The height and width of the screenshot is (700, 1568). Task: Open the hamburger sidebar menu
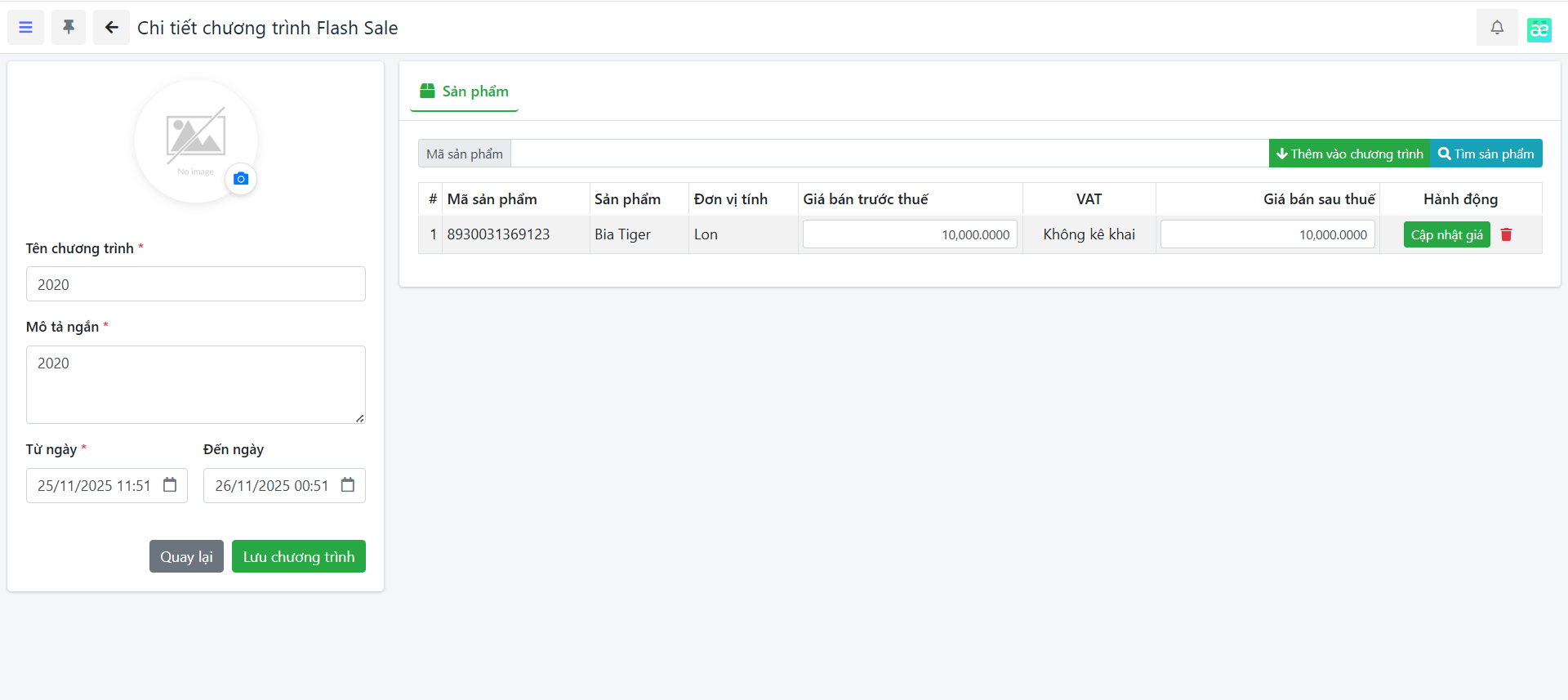pyautogui.click(x=26, y=28)
